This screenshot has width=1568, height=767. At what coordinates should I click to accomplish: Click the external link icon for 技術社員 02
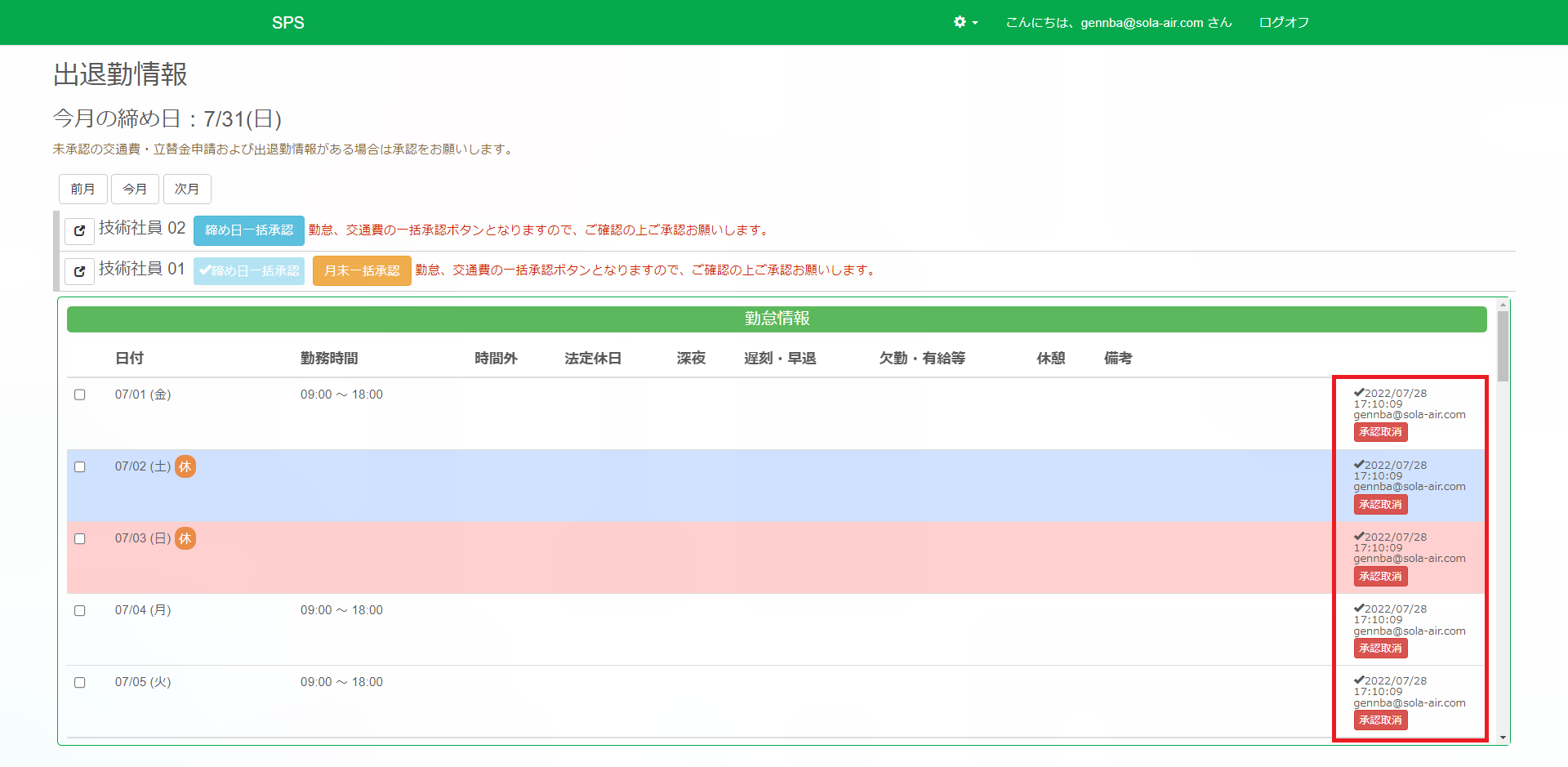[x=79, y=231]
